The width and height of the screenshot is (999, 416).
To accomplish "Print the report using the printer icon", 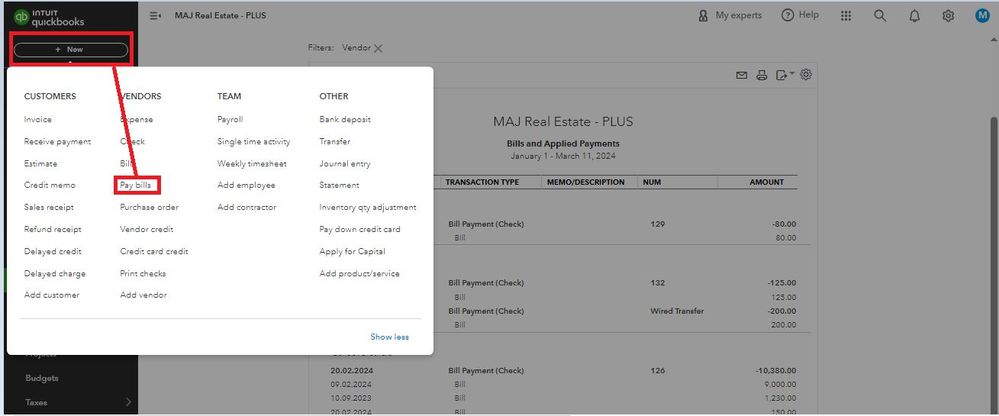I will (761, 75).
